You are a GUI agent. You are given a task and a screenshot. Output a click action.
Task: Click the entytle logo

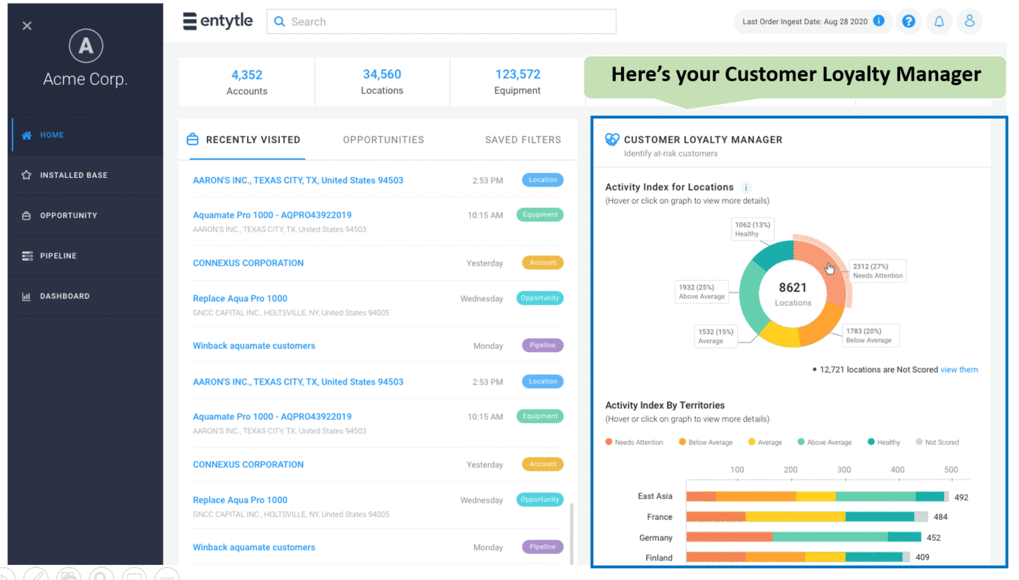coord(218,21)
